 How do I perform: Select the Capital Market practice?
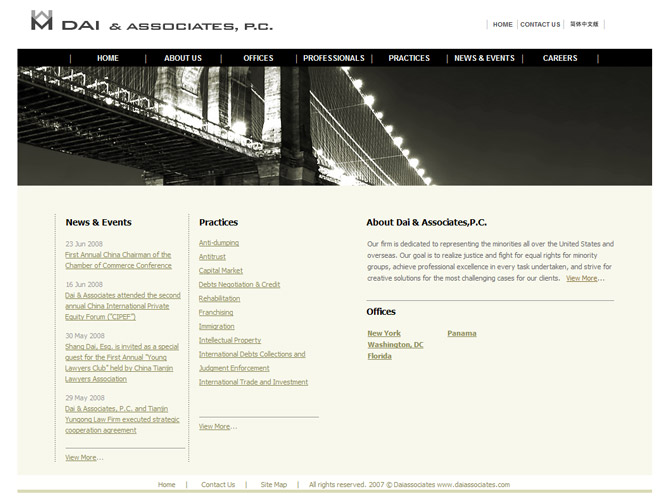point(221,271)
